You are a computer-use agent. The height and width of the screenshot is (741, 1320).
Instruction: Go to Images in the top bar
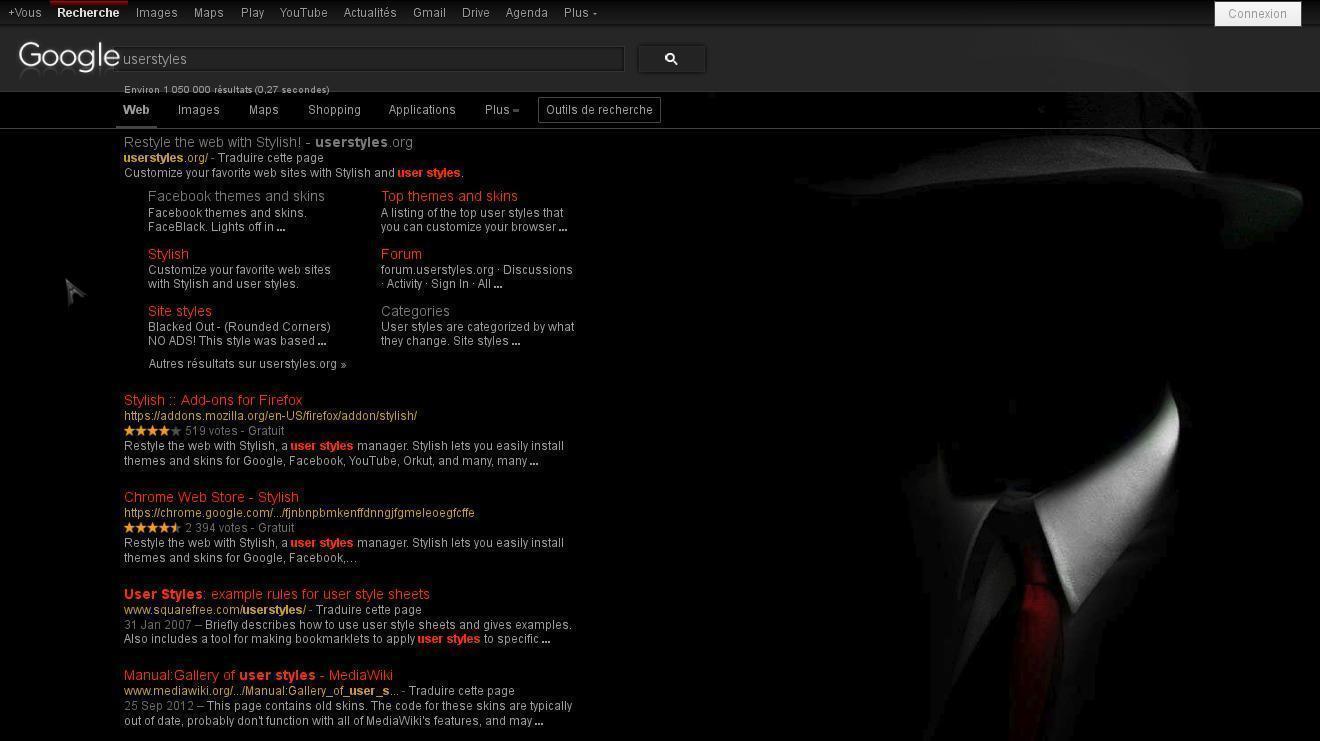click(157, 13)
